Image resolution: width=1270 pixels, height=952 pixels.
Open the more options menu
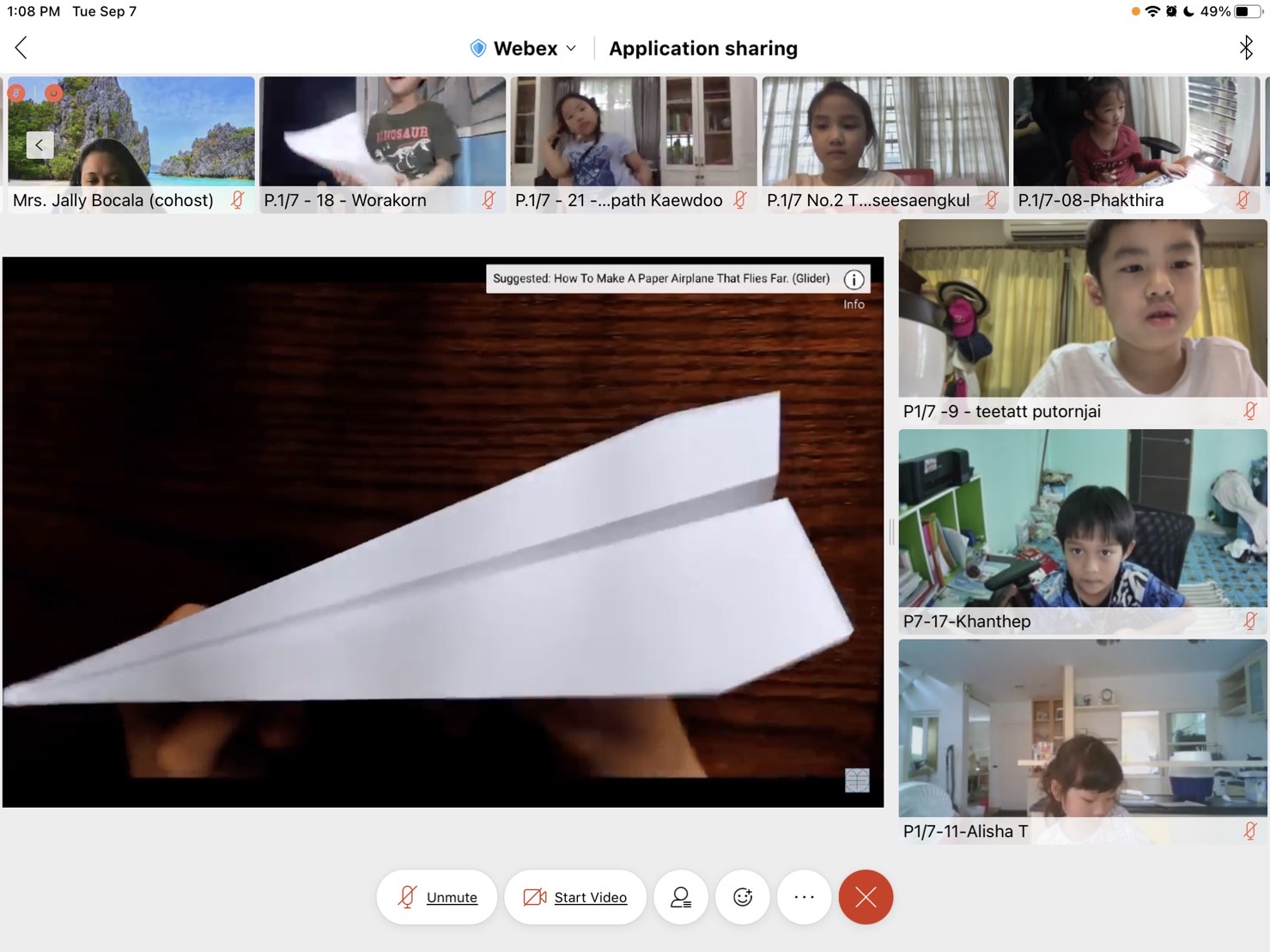click(805, 897)
